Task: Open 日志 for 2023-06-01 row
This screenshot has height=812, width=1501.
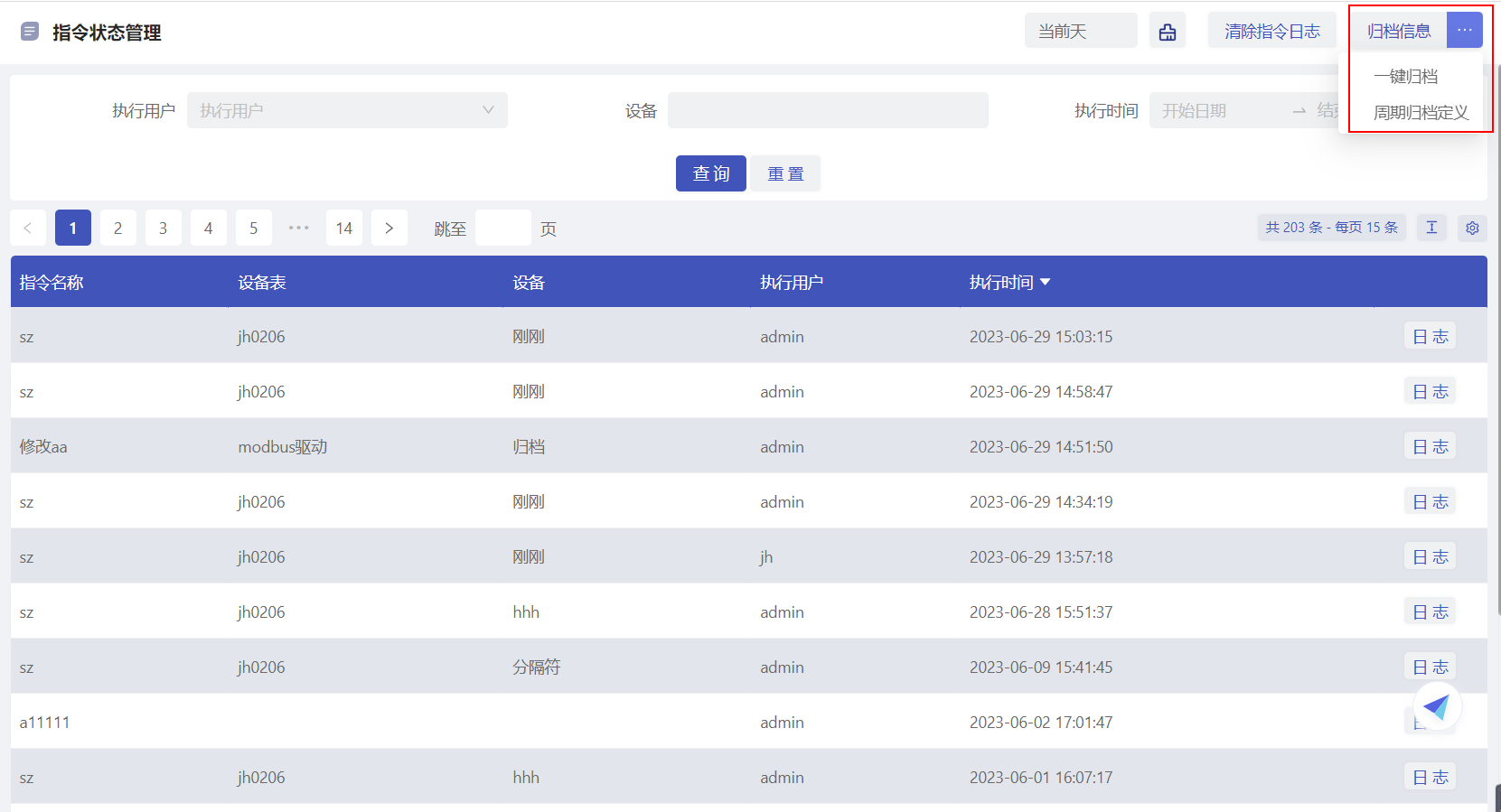Action: point(1431,777)
